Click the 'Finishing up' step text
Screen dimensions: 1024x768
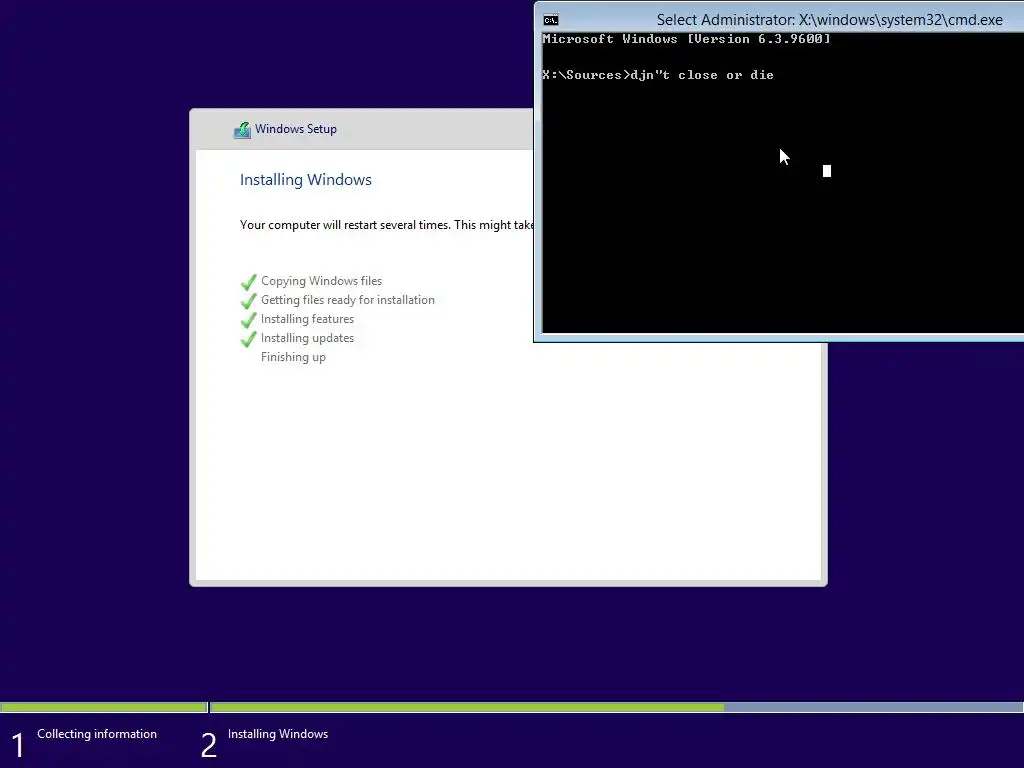(x=293, y=357)
